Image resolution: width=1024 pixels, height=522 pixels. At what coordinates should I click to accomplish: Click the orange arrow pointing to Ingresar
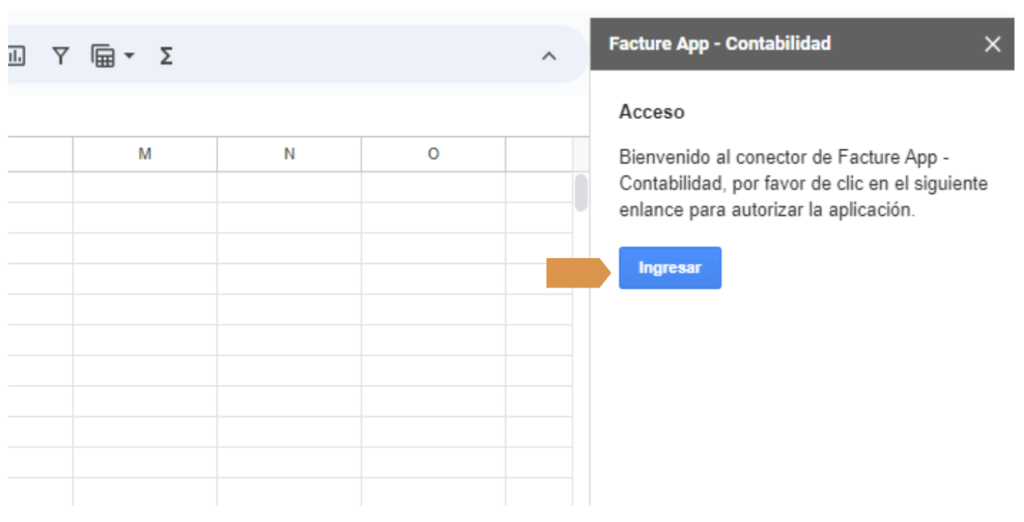(x=578, y=272)
